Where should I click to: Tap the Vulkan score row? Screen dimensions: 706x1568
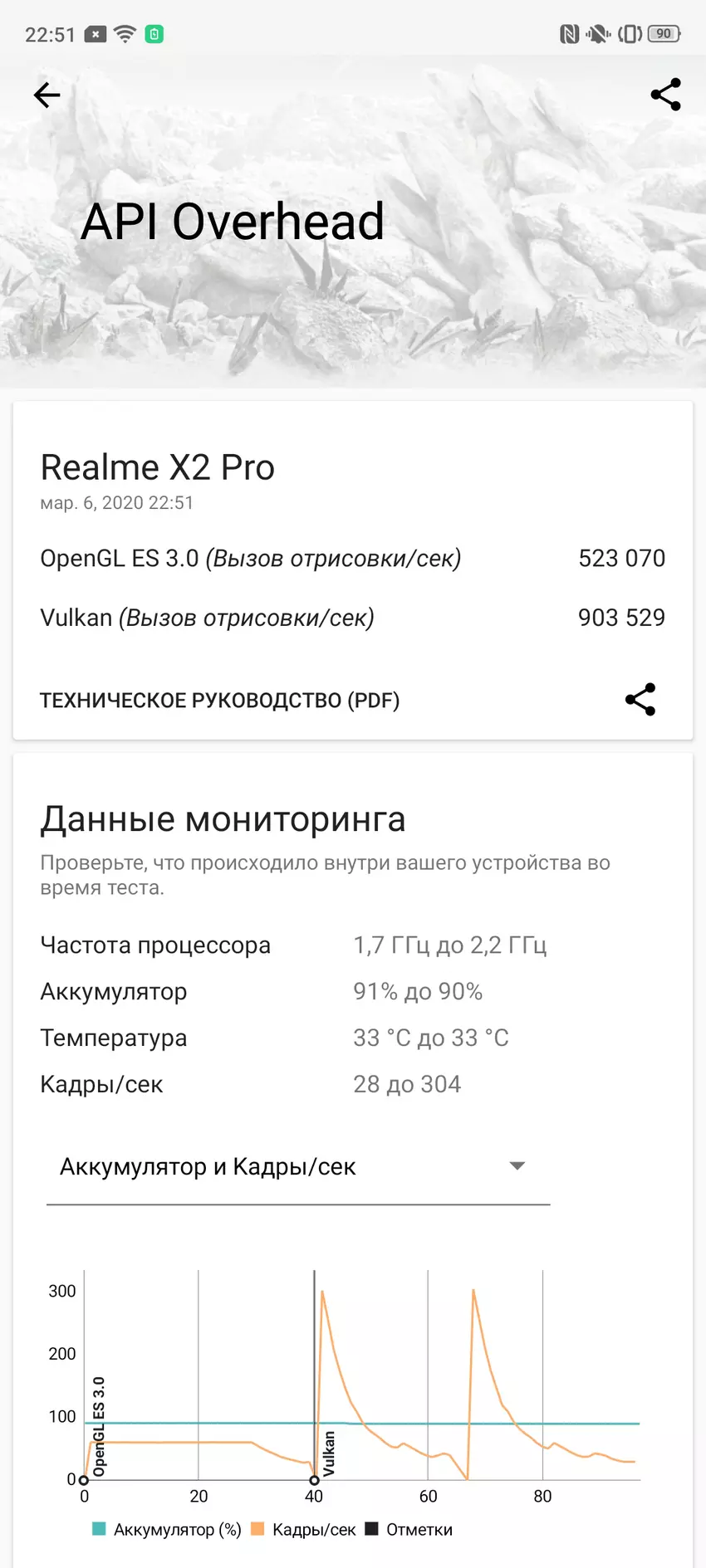[x=352, y=618]
